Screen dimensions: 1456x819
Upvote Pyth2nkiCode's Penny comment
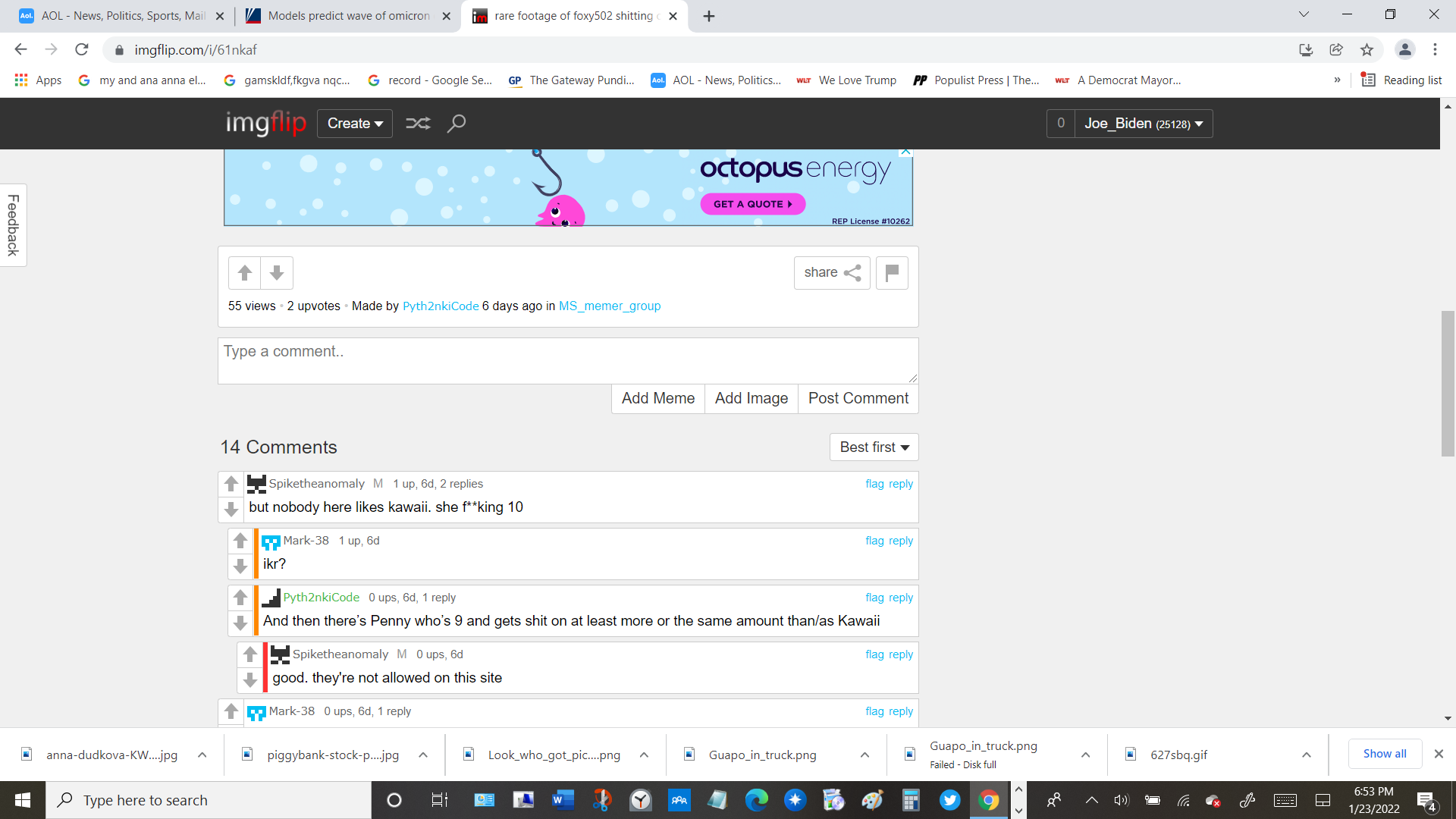240,598
